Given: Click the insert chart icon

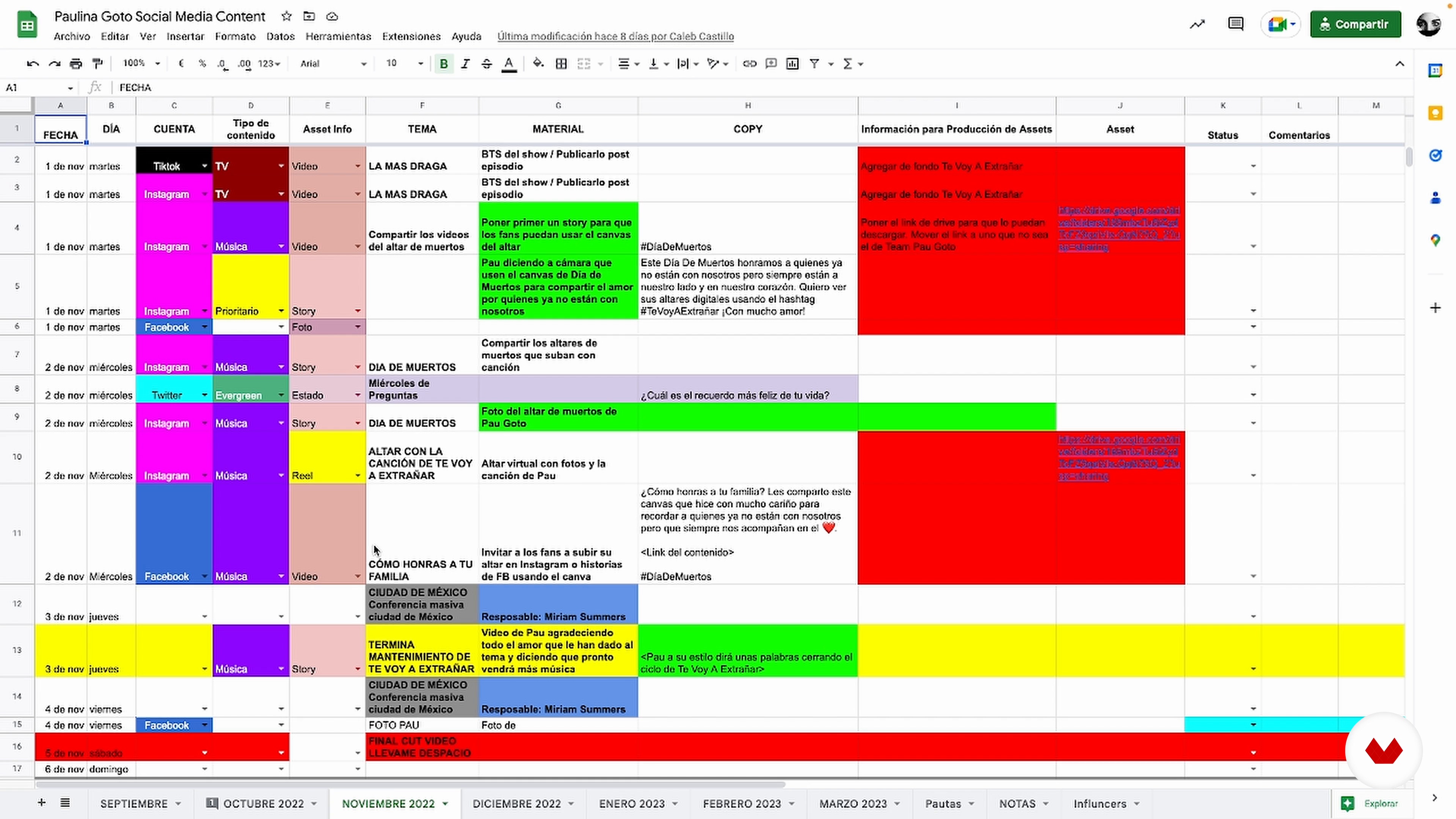Looking at the screenshot, I should coord(792,64).
